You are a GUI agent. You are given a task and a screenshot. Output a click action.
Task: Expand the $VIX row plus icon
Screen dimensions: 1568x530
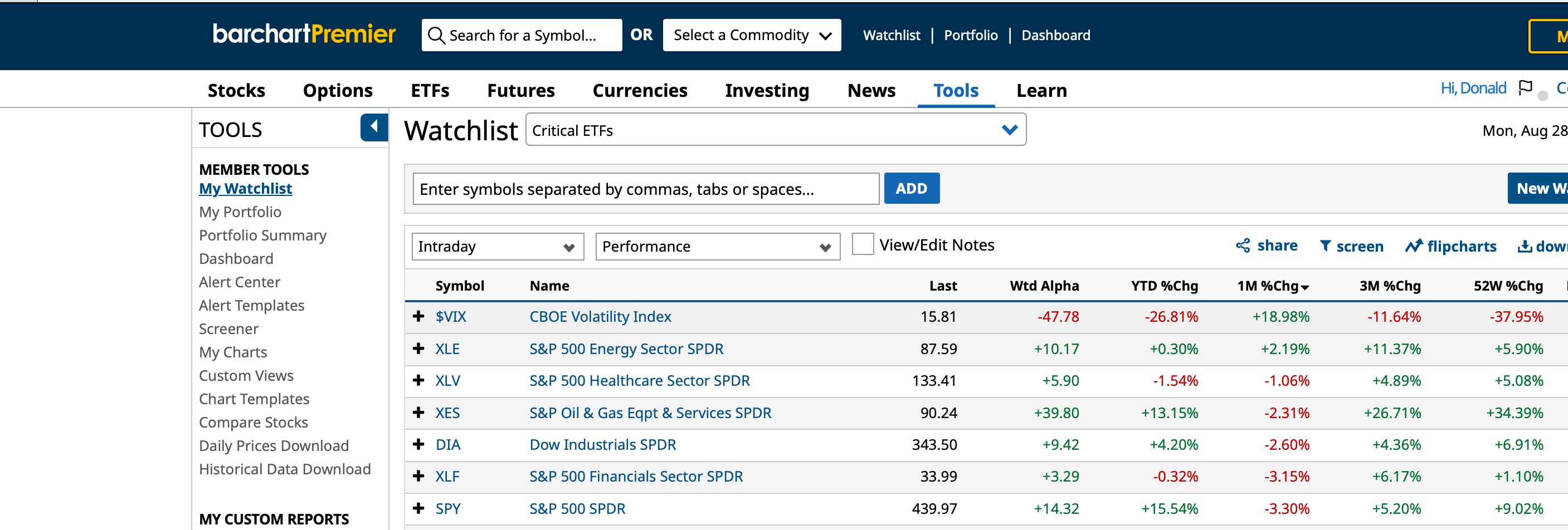(x=418, y=316)
